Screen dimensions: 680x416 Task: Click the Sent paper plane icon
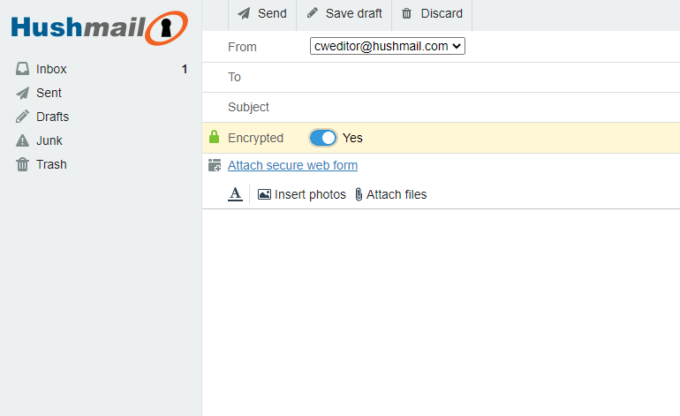pos(22,93)
